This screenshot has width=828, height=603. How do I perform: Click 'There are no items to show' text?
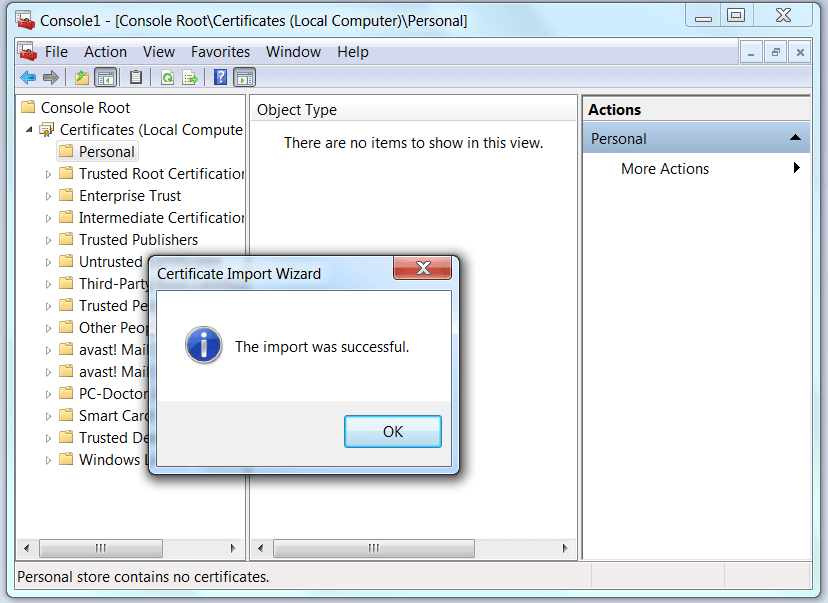pyautogui.click(x=413, y=143)
